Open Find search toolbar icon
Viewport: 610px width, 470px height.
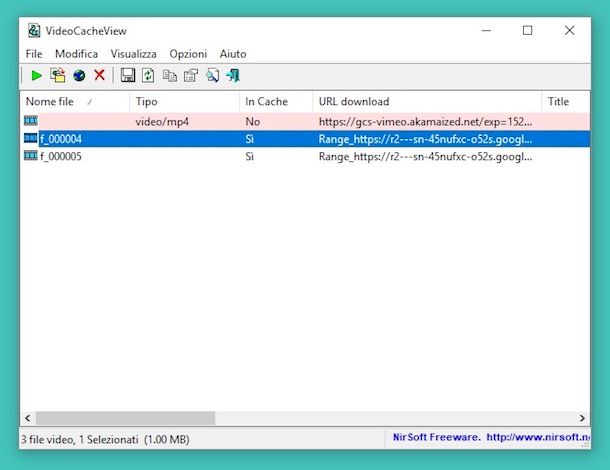click(x=213, y=75)
